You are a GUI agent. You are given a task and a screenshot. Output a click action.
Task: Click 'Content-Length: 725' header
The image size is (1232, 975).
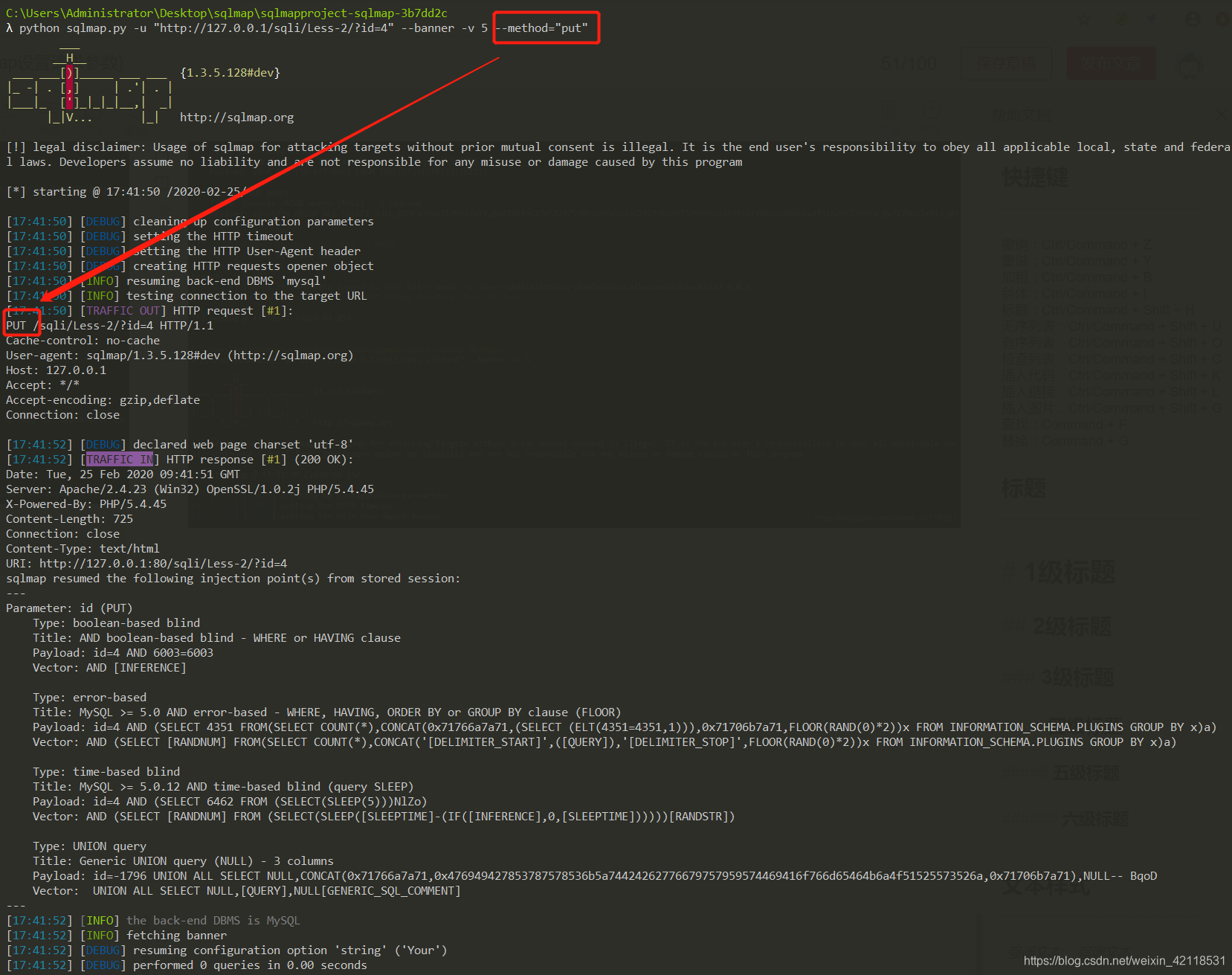69,519
